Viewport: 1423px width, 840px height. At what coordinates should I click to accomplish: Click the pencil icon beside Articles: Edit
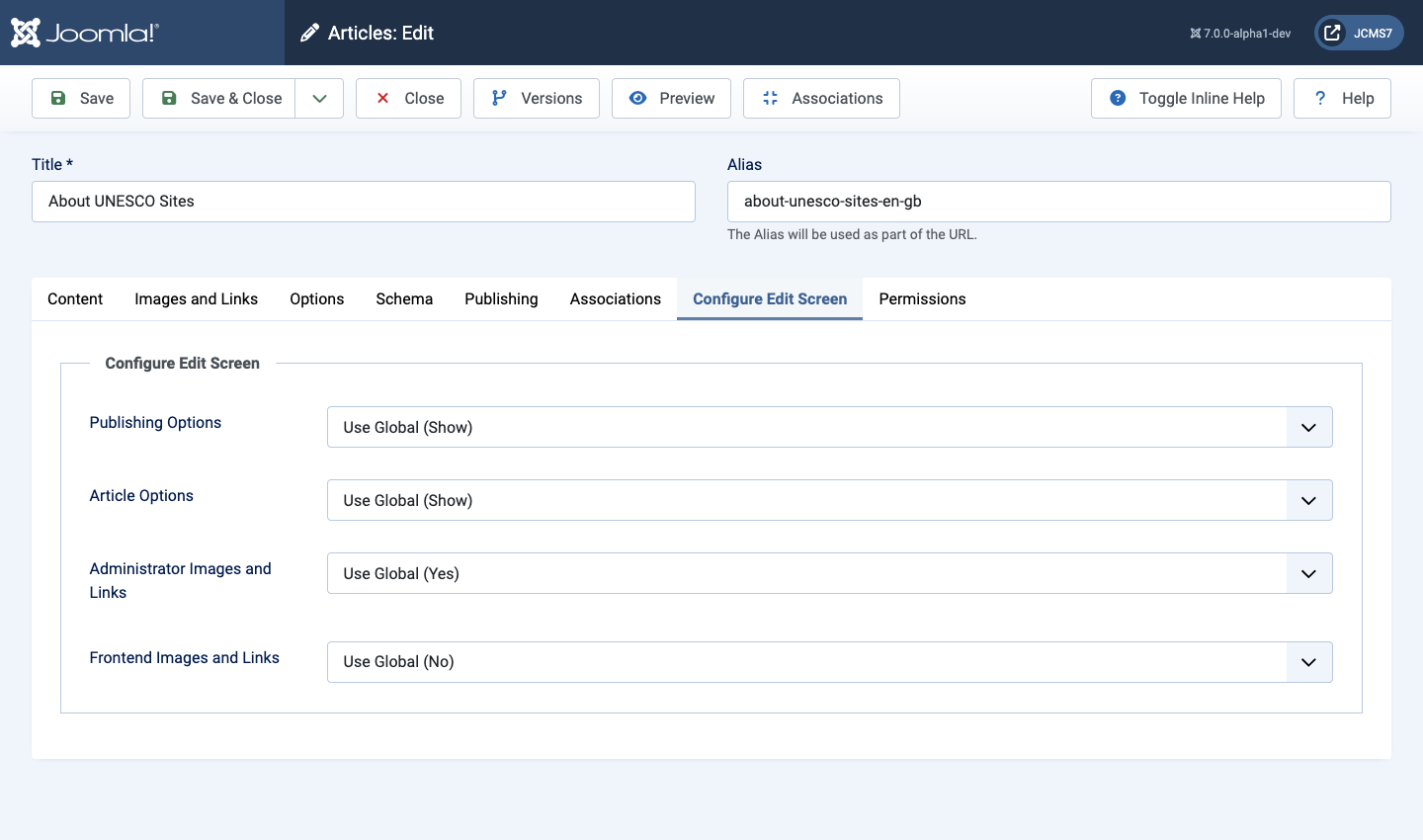pyautogui.click(x=309, y=34)
